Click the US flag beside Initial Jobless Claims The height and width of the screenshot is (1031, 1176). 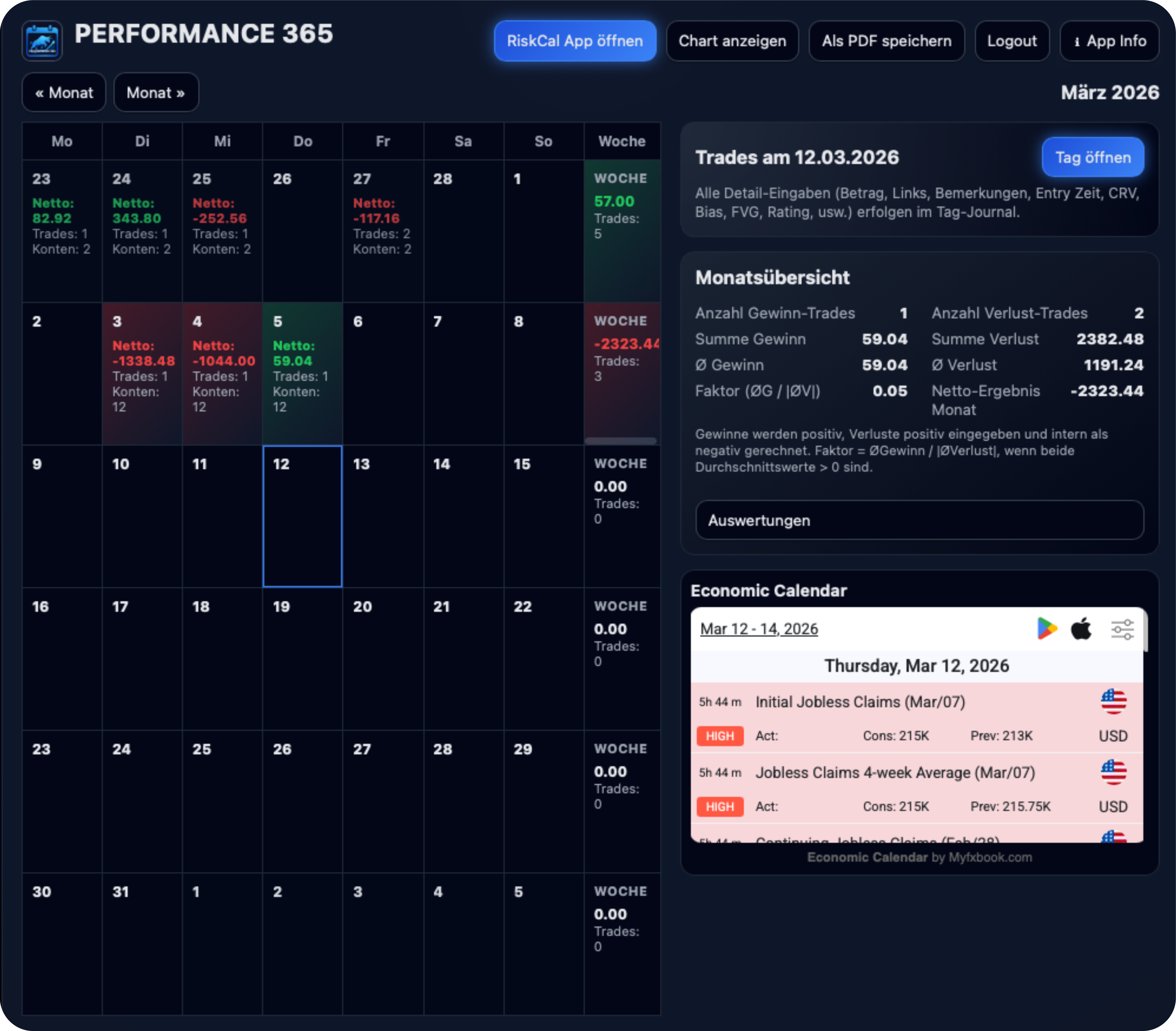(x=1114, y=701)
